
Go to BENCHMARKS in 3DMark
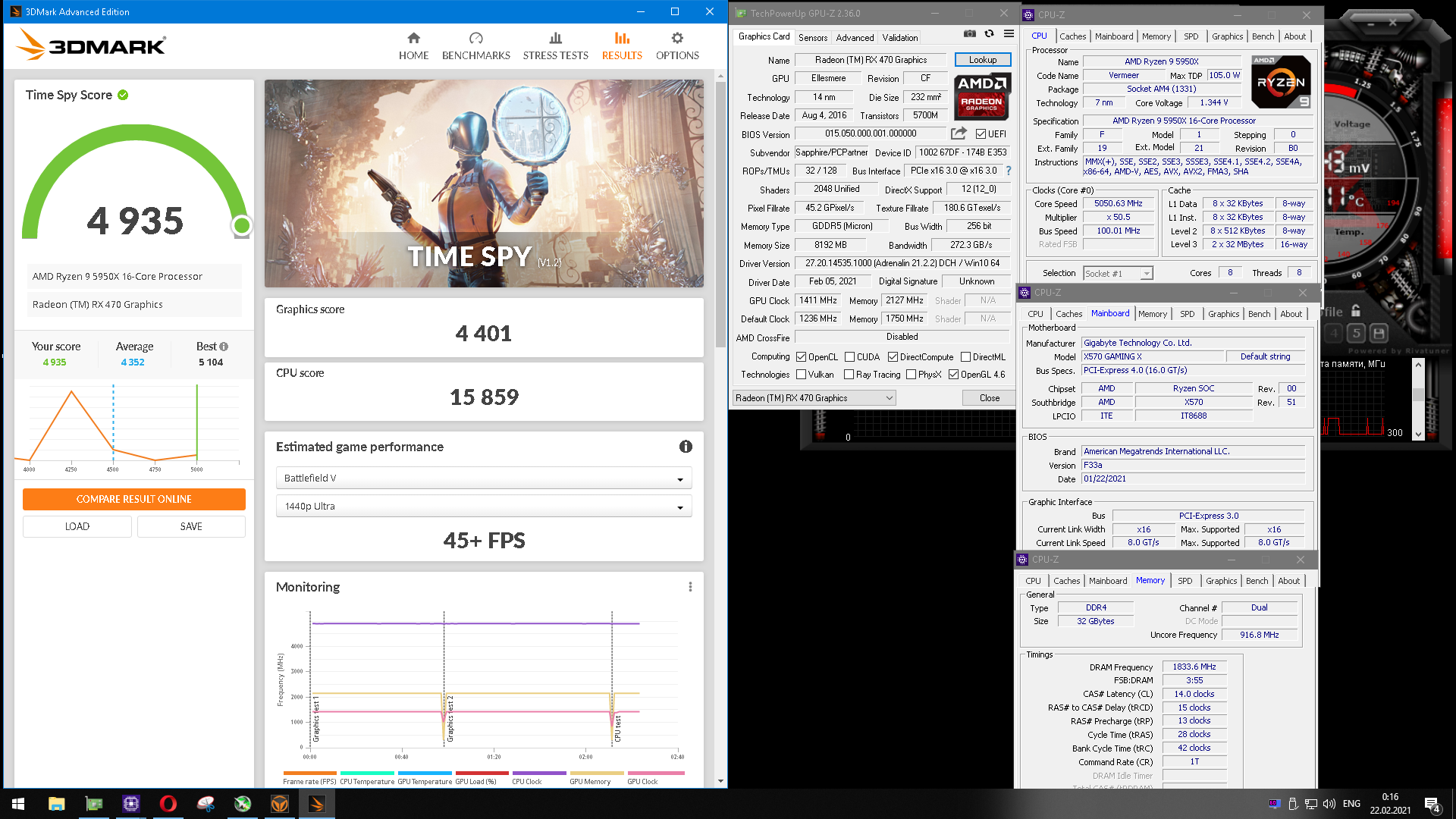(475, 46)
